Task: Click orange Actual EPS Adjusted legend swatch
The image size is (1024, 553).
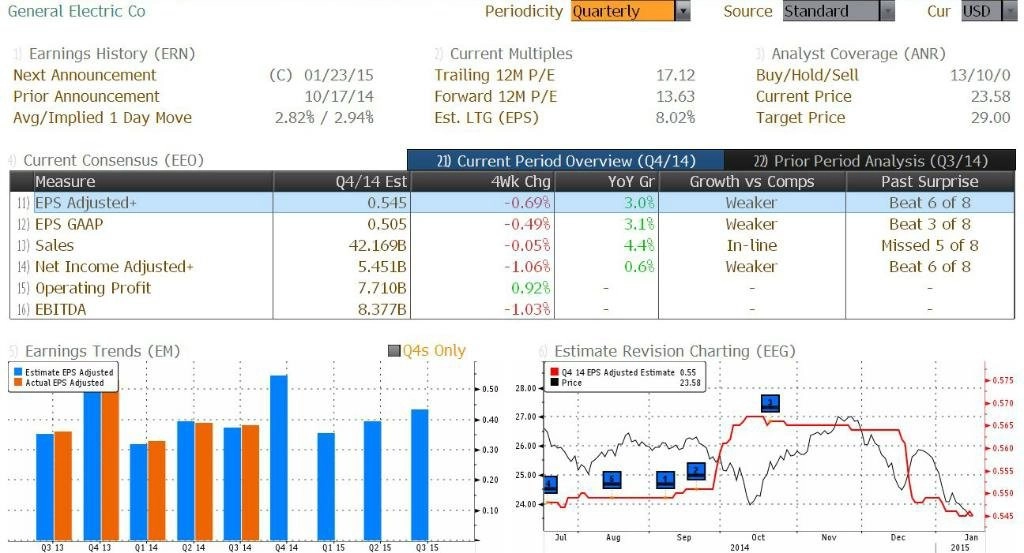Action: [x=18, y=383]
